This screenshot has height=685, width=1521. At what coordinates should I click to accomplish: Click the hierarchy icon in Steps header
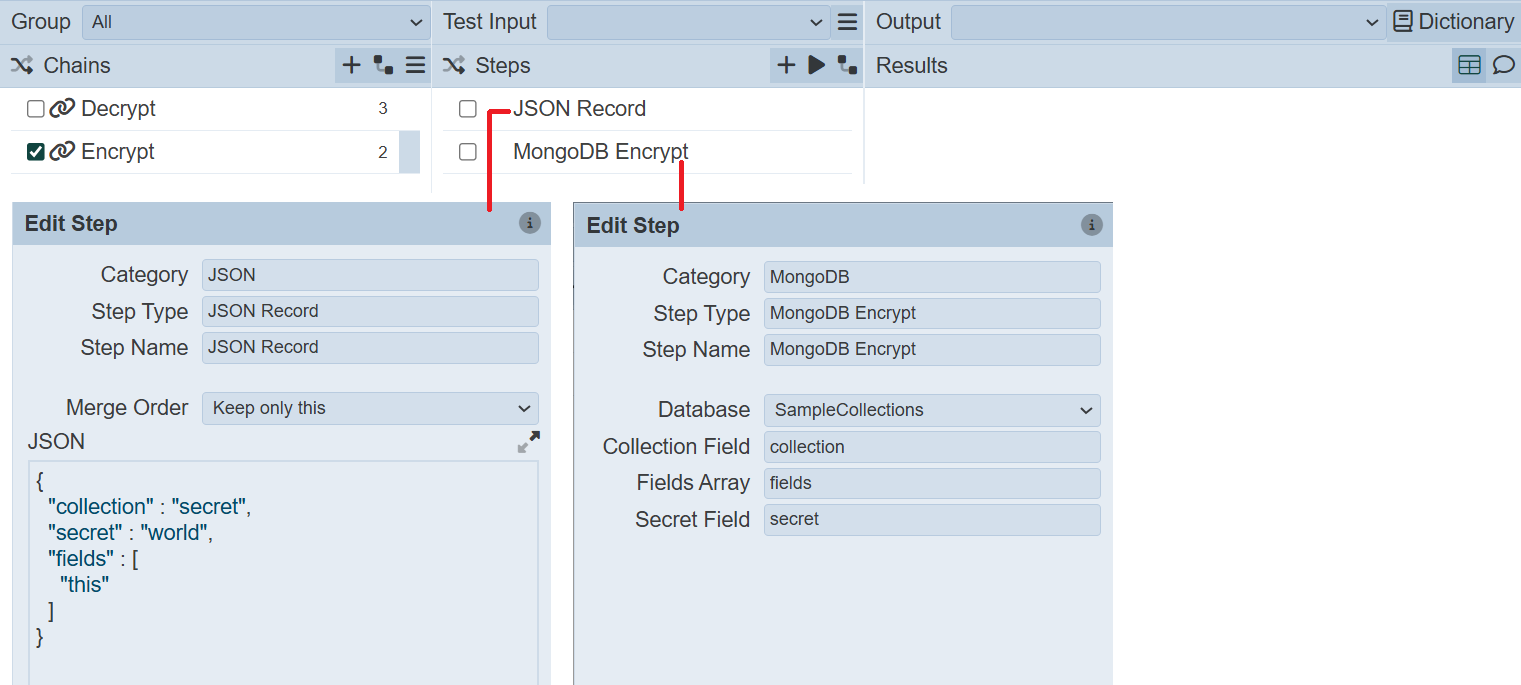click(x=847, y=66)
